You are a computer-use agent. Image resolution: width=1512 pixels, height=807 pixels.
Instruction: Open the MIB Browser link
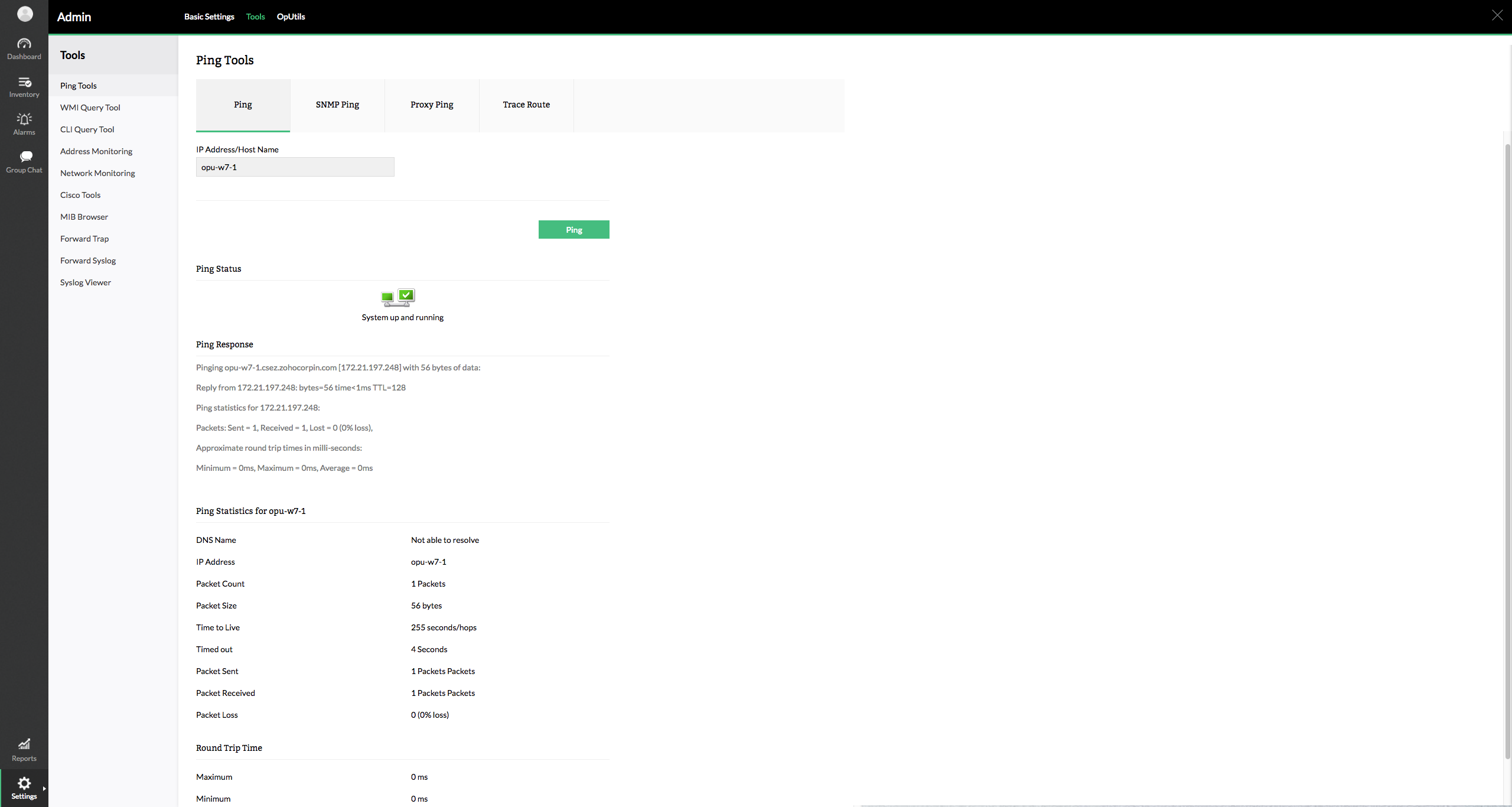(x=84, y=217)
